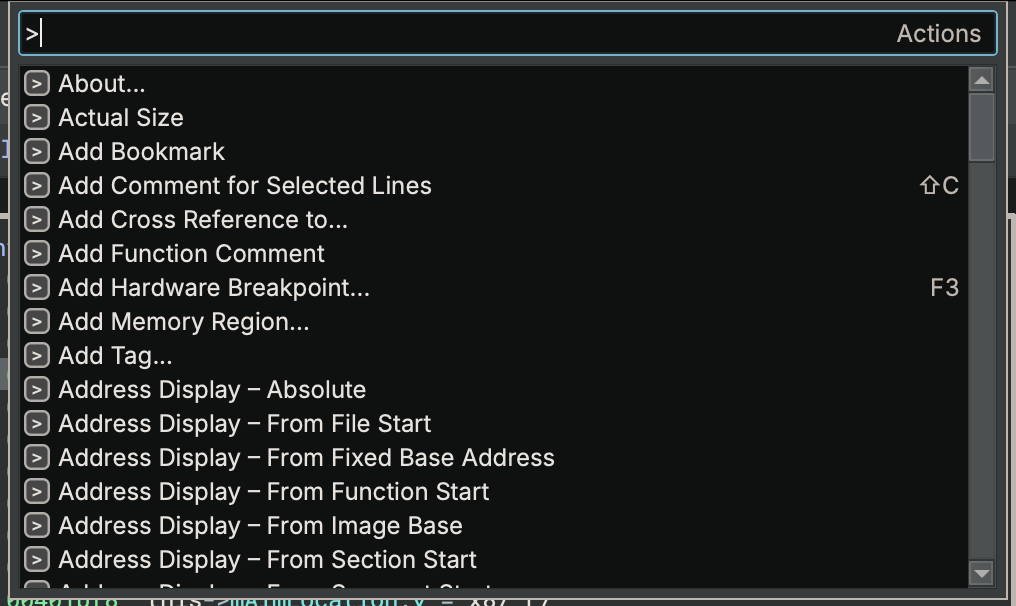
Task: Choose "Address Display – From Image Base"
Action: click(260, 525)
